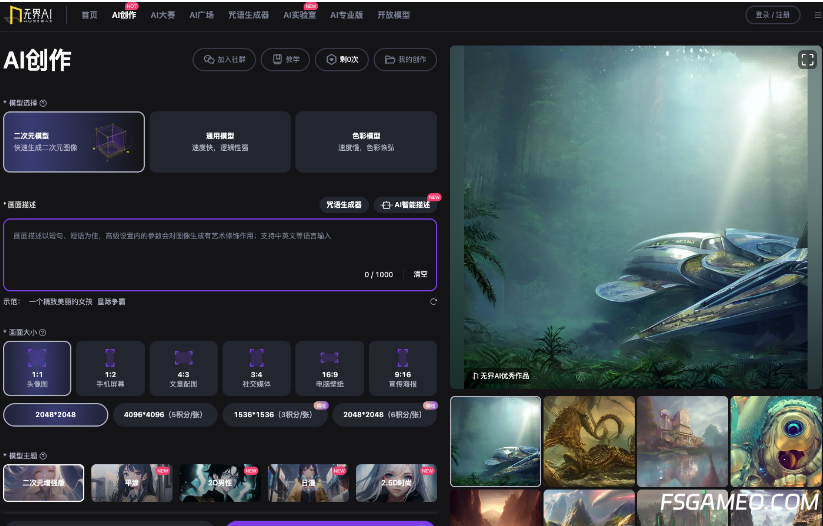
Task: Click help icon next to 模型选择
Action: (43, 103)
